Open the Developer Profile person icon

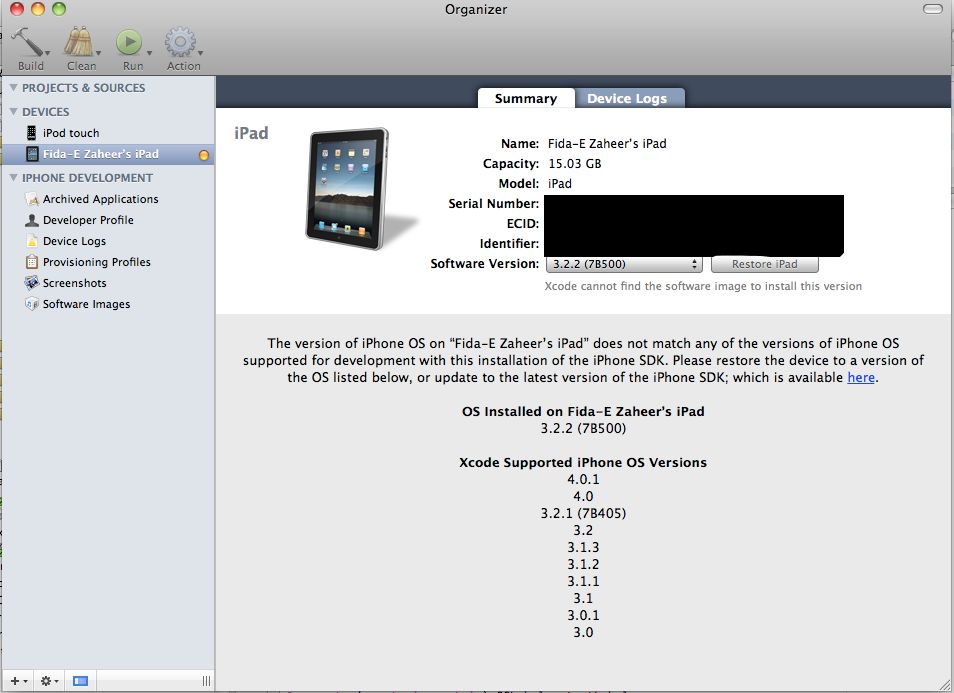[32, 220]
